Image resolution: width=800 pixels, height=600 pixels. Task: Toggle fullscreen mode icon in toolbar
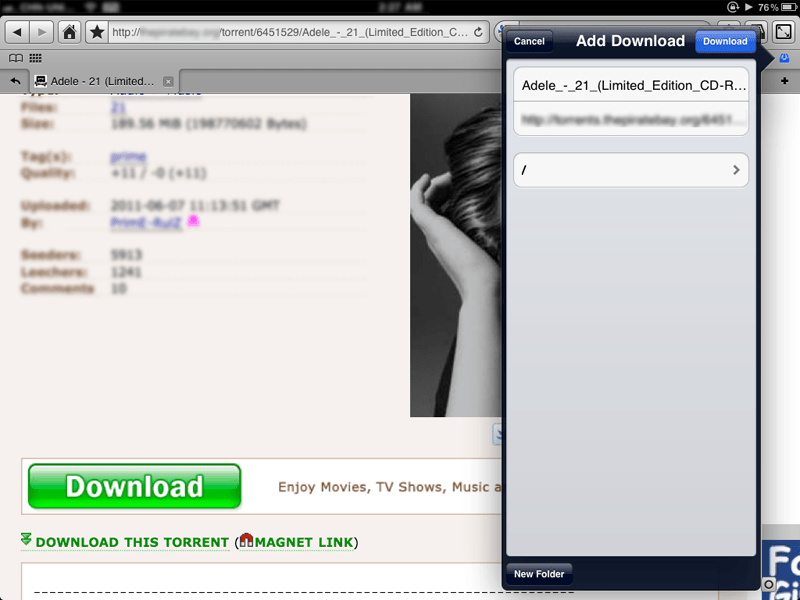pyautogui.click(x=783, y=32)
